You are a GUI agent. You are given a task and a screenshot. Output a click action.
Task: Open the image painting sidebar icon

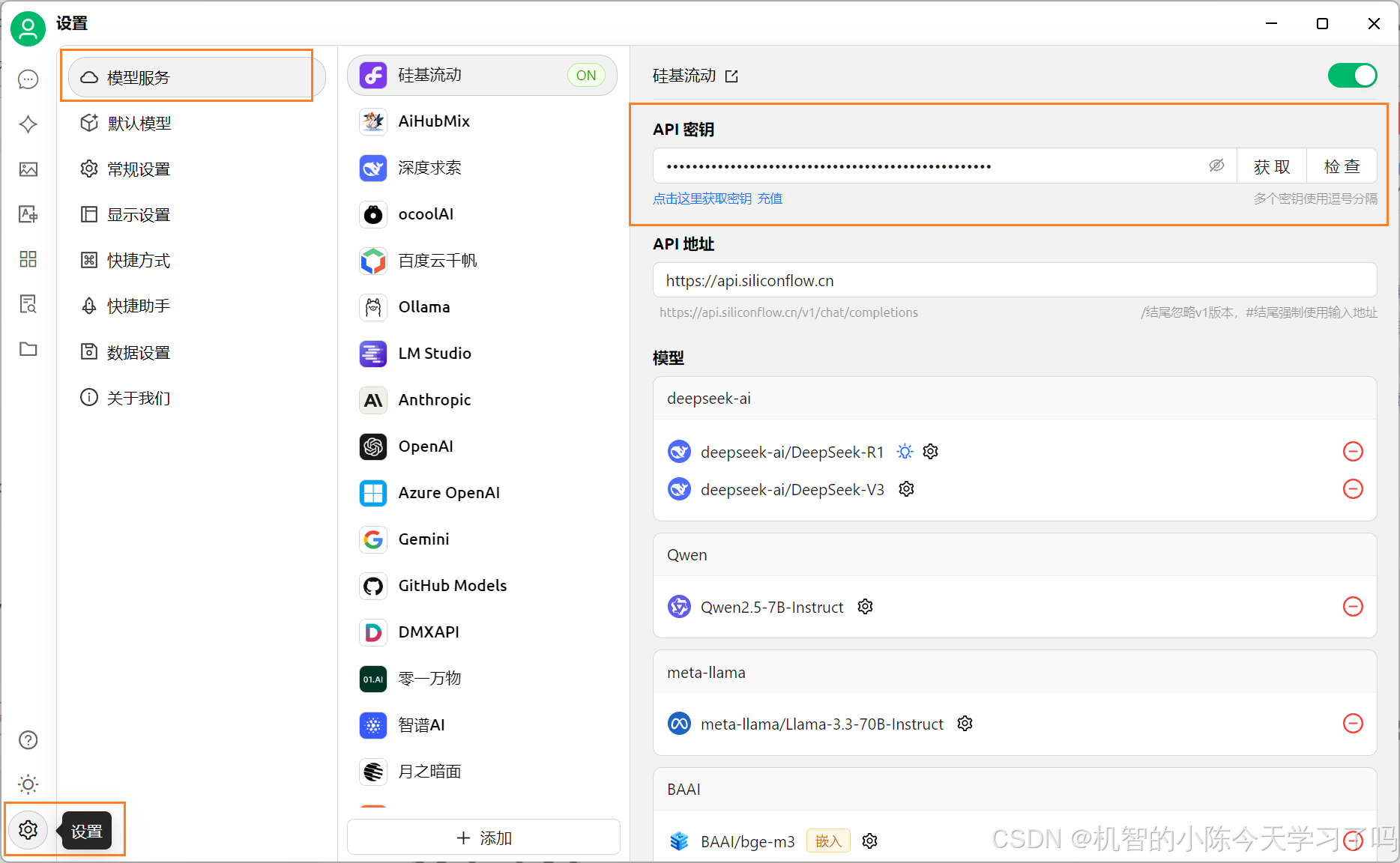click(x=28, y=169)
